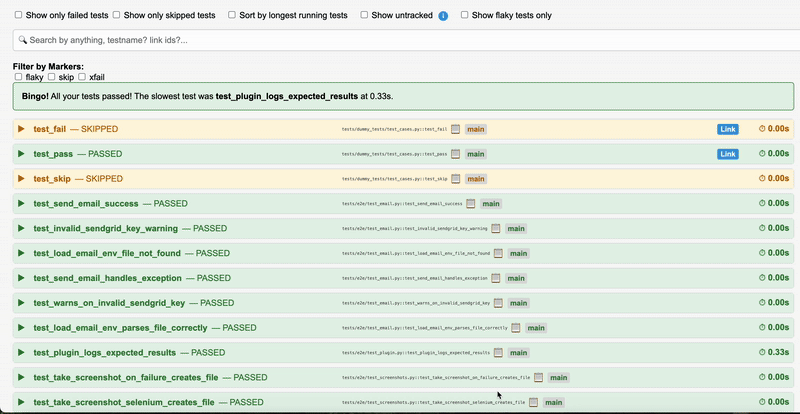Check the flaky marker filter

pyautogui.click(x=18, y=76)
